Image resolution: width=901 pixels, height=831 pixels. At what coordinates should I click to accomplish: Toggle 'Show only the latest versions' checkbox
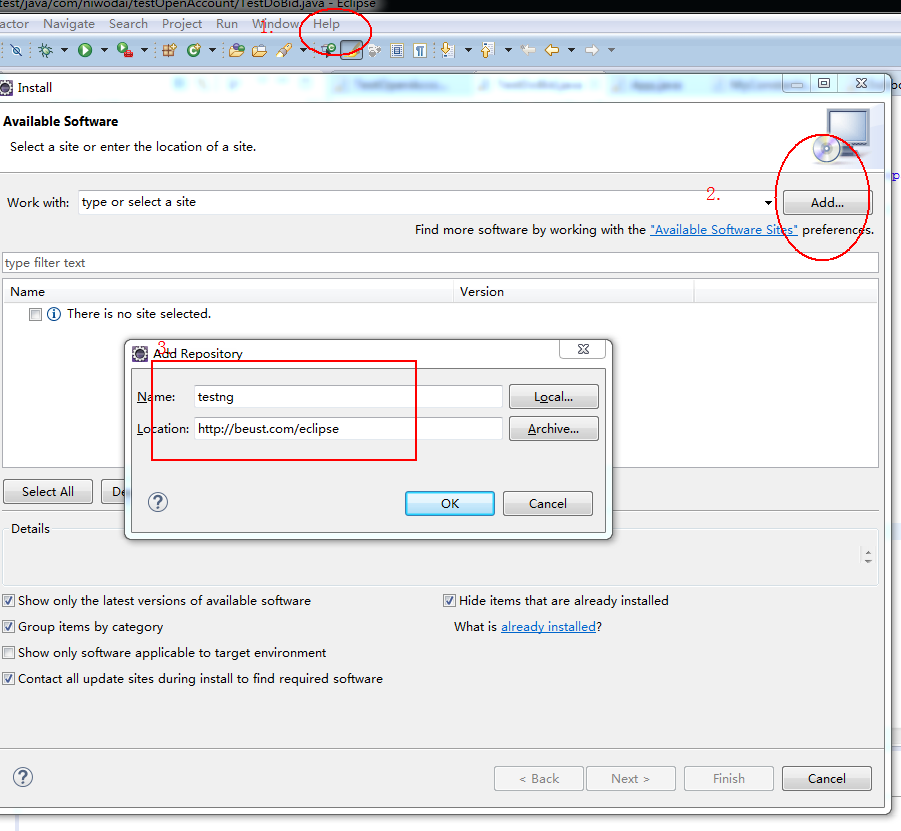(9, 601)
